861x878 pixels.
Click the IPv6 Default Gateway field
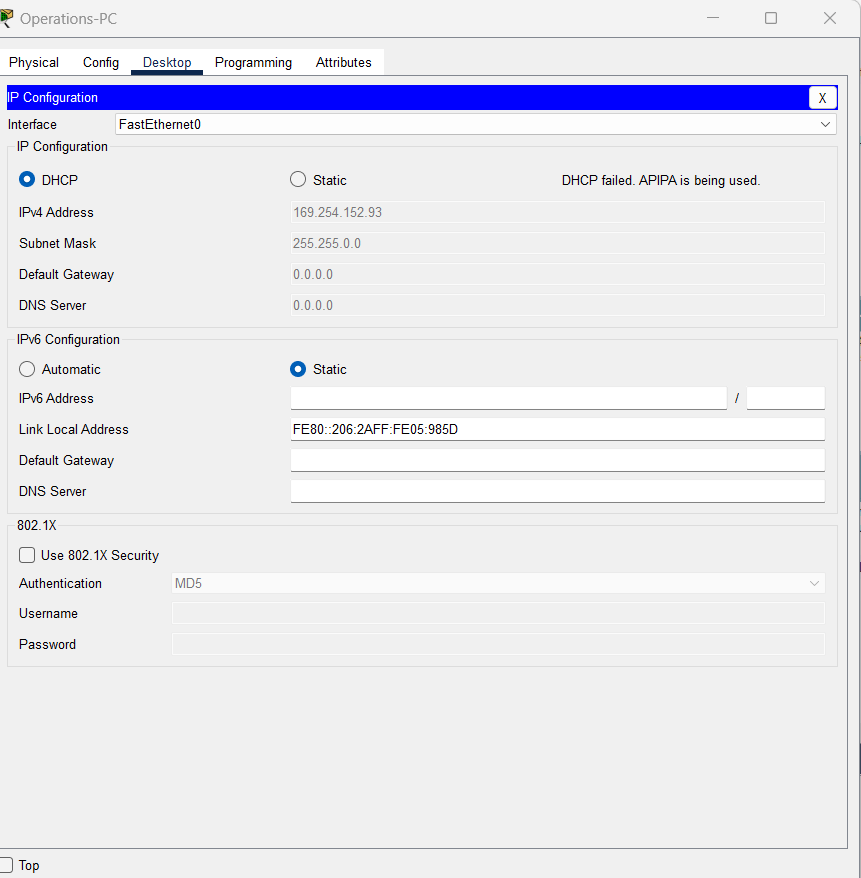point(557,460)
